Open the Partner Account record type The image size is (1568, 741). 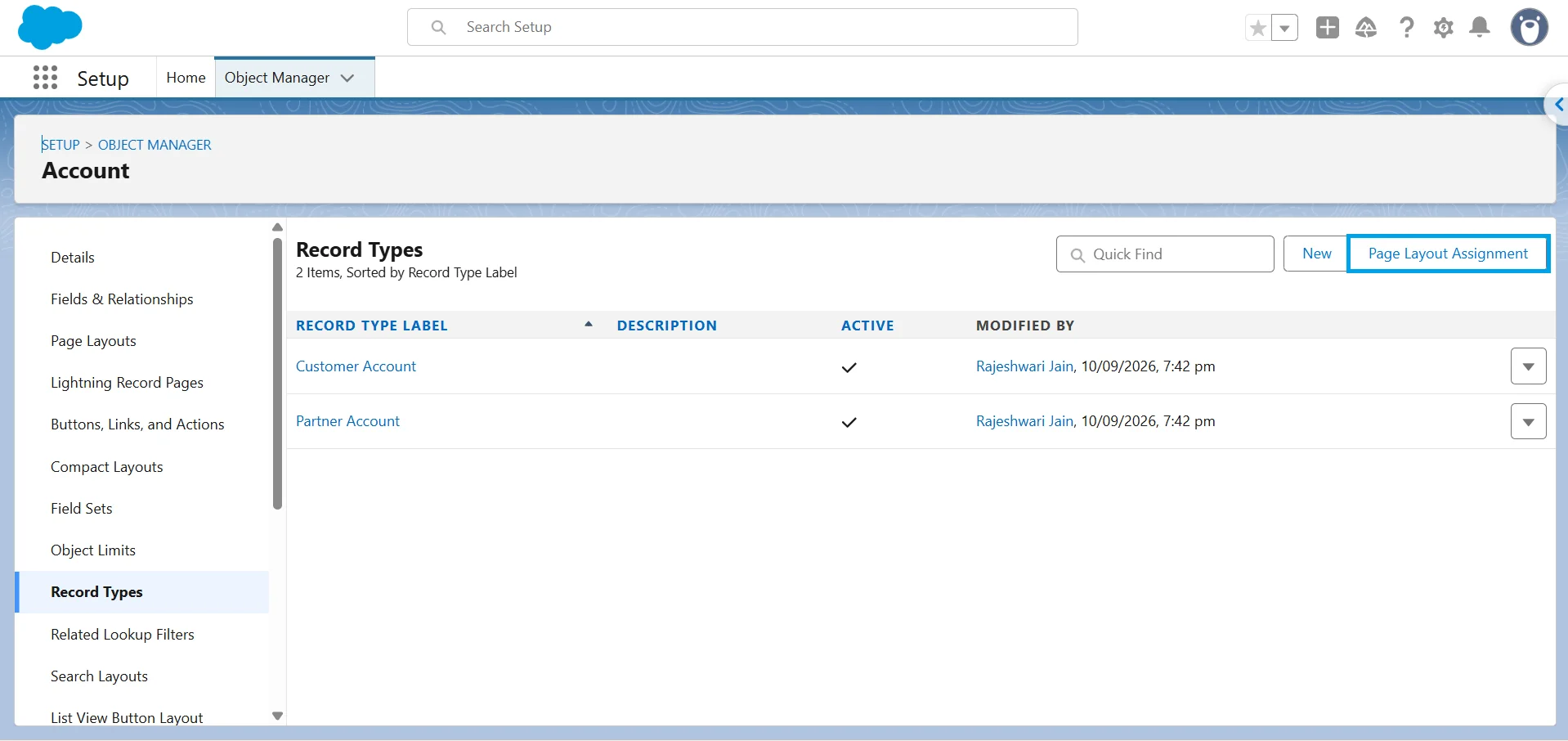[x=347, y=421]
